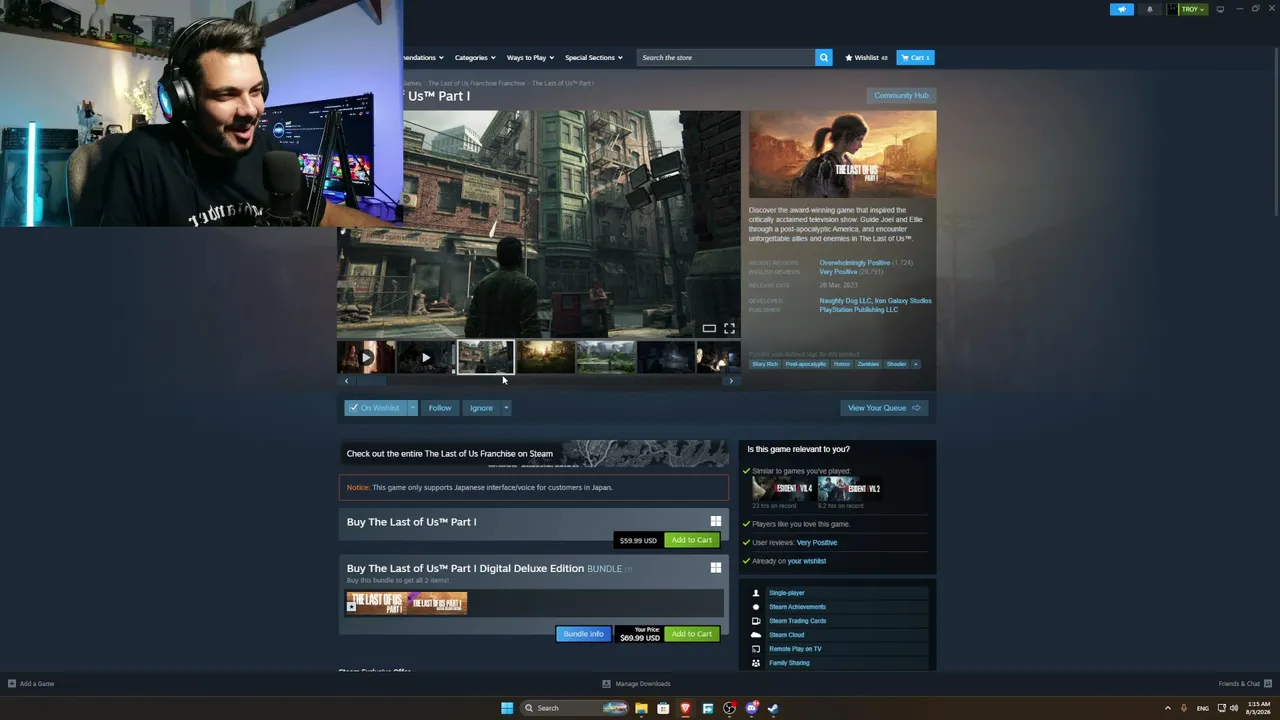1280x720 pixels.
Task: Open File Explorer from the taskbar
Action: coord(641,708)
